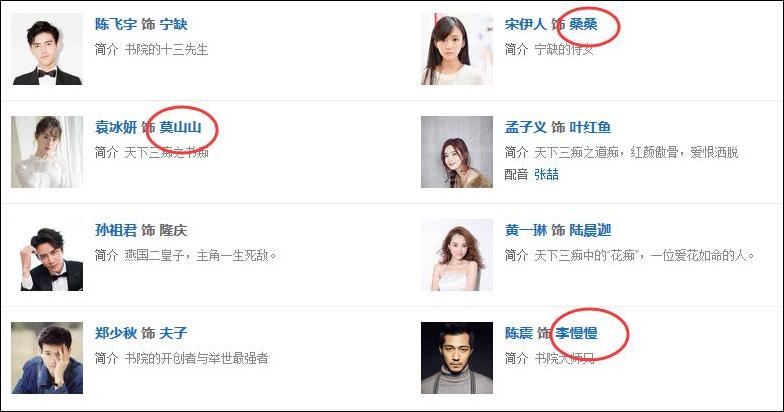784x412 pixels.
Task: Open actress 黄一琳's photo thumbnail
Action: pos(456,255)
